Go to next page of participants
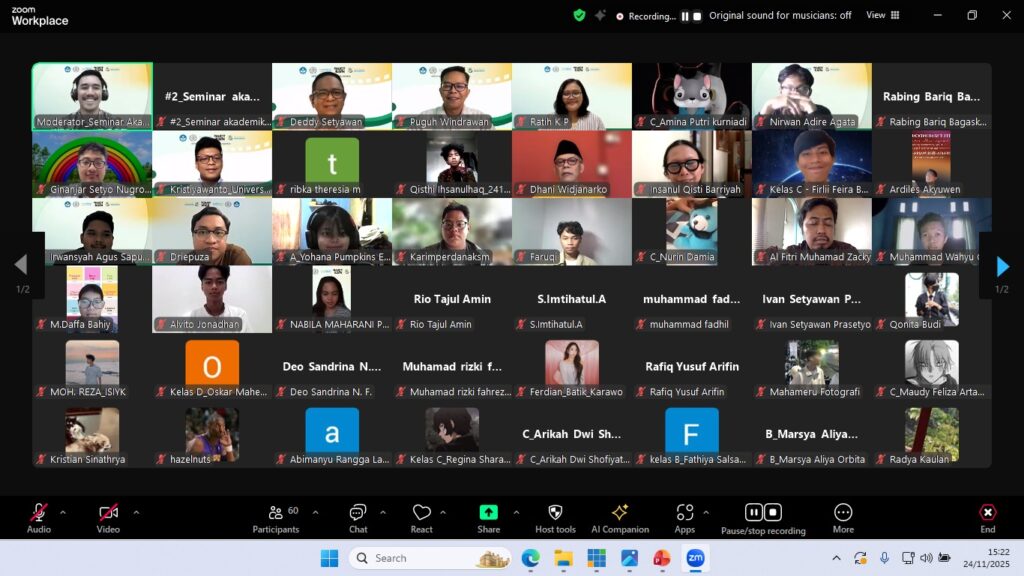Viewport: 1024px width, 576px height. (x=1002, y=266)
